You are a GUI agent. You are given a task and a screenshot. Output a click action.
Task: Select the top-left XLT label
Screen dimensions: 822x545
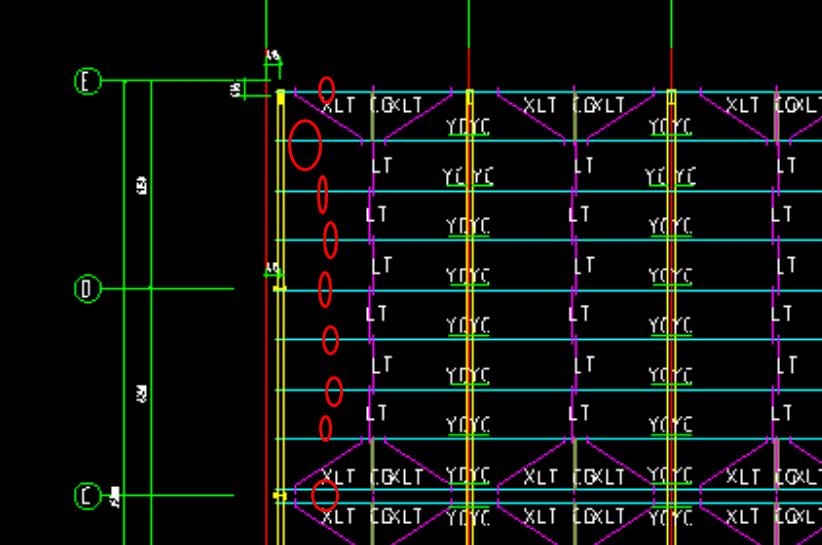click(338, 106)
